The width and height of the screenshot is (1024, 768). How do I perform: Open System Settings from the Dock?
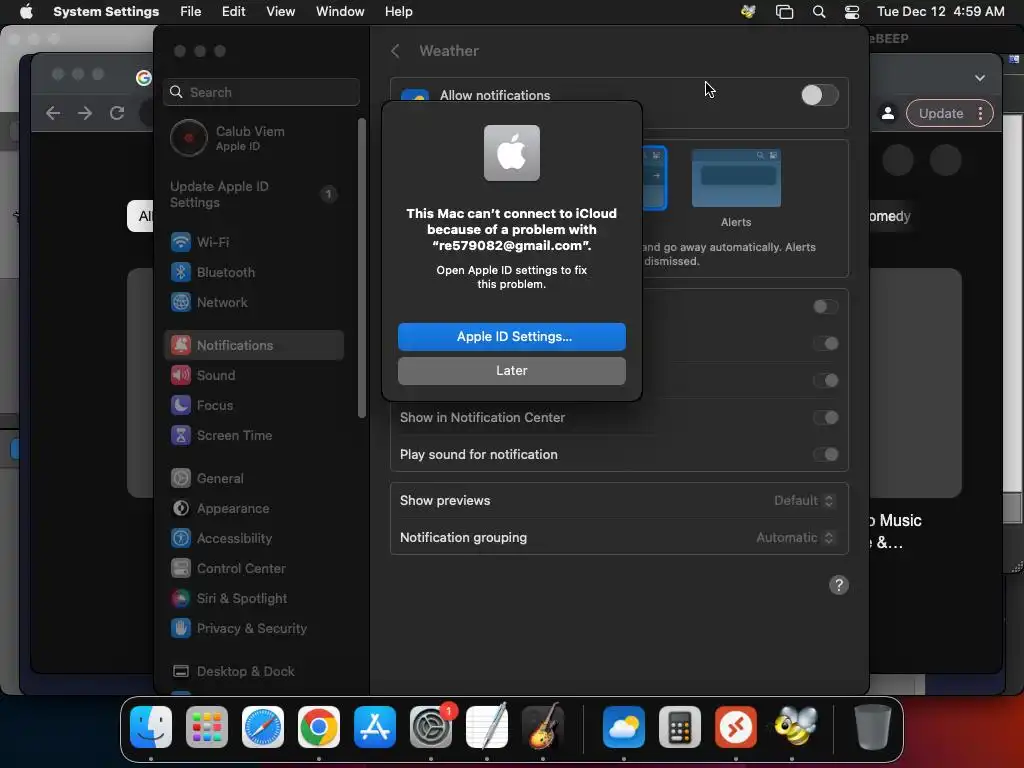tap(431, 727)
